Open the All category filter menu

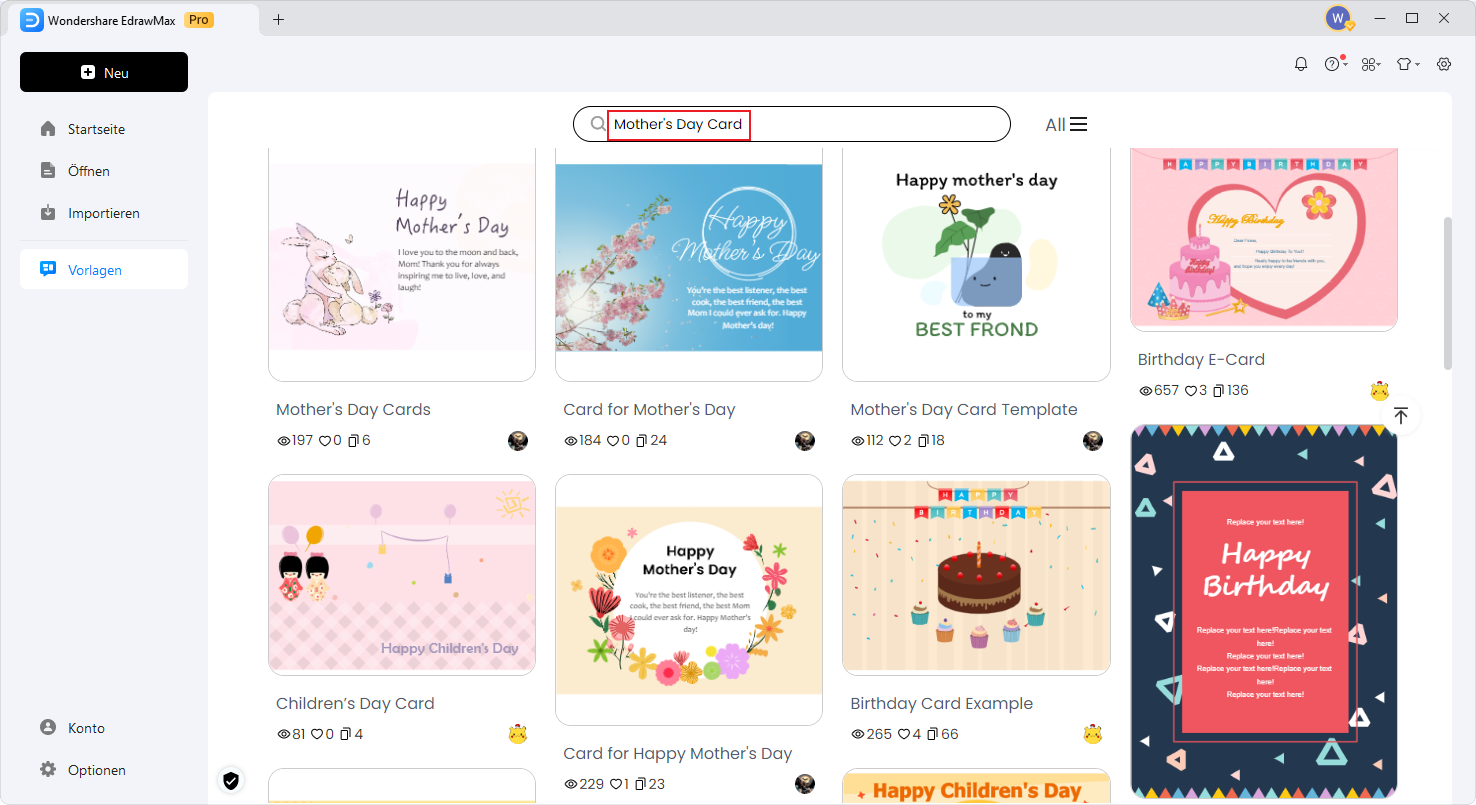pyautogui.click(x=1066, y=125)
